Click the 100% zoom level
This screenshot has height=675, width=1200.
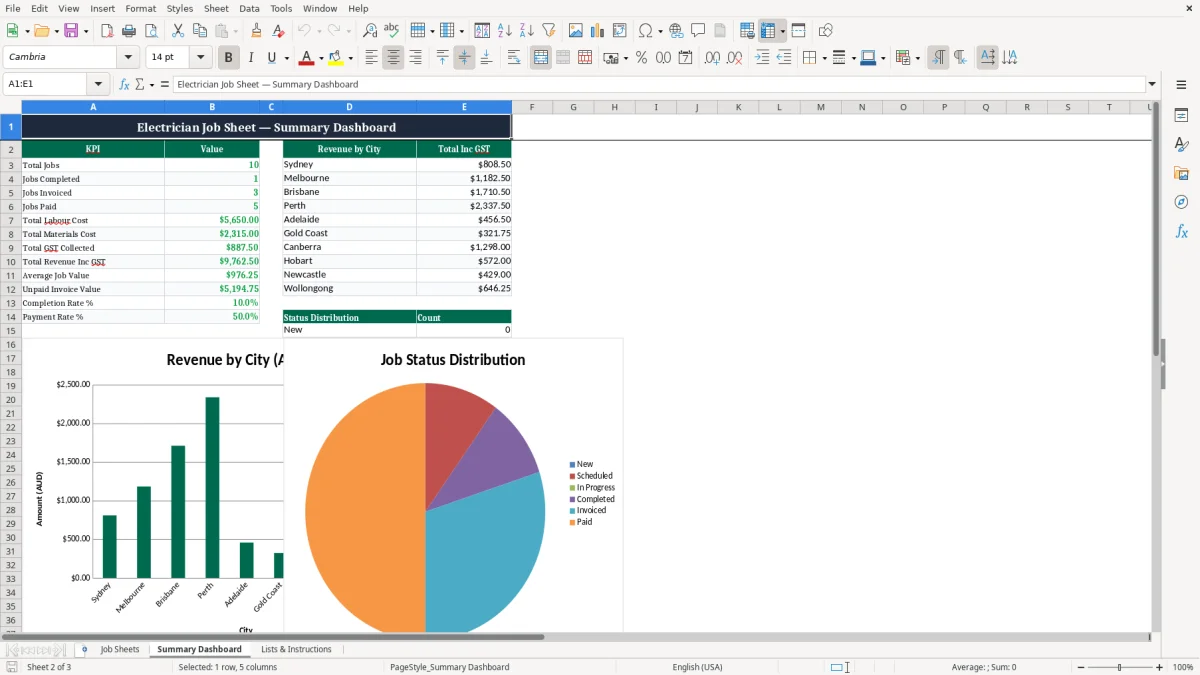coord(1183,667)
